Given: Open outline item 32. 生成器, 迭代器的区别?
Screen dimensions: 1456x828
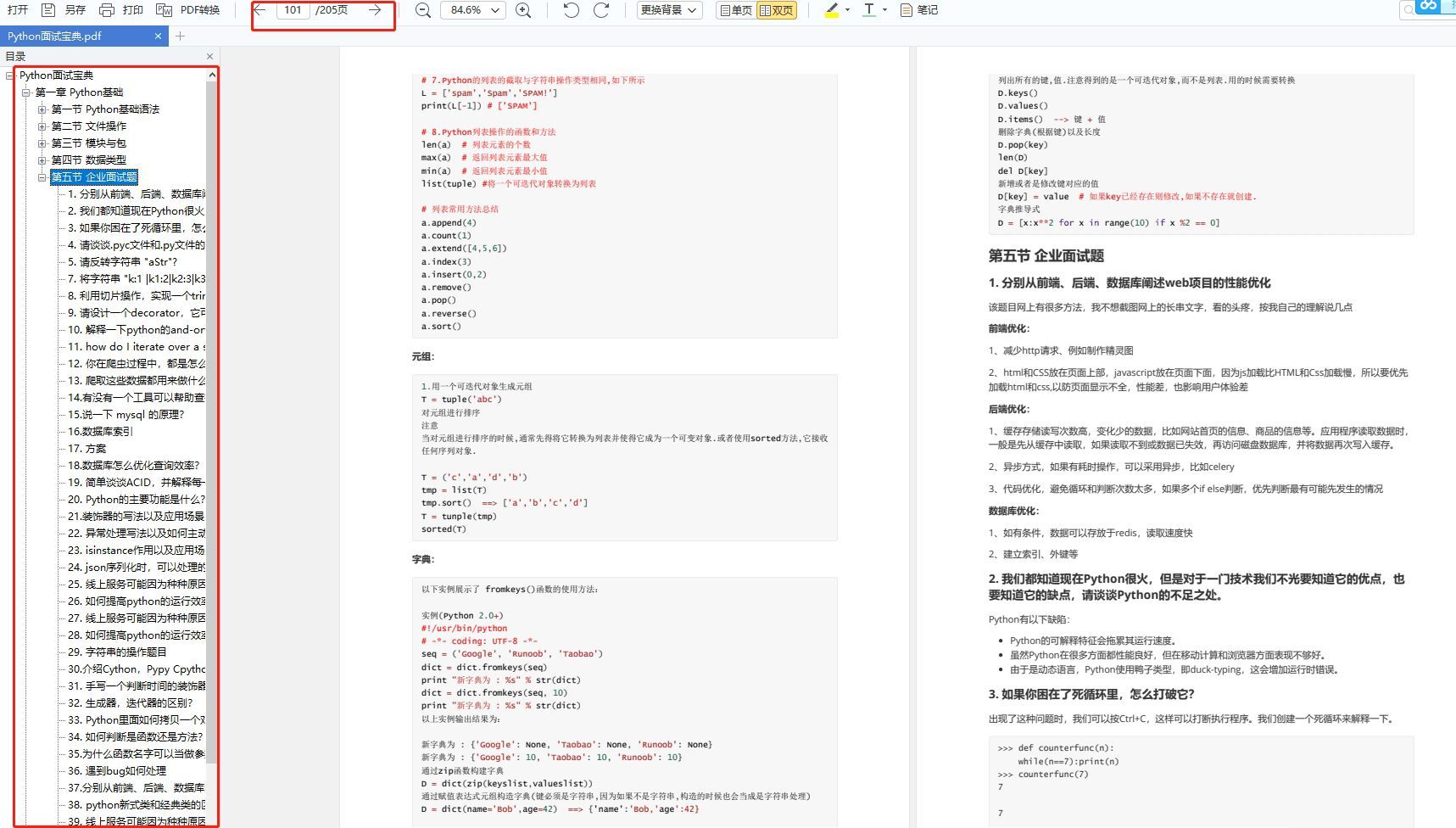Looking at the screenshot, I should (x=131, y=703).
